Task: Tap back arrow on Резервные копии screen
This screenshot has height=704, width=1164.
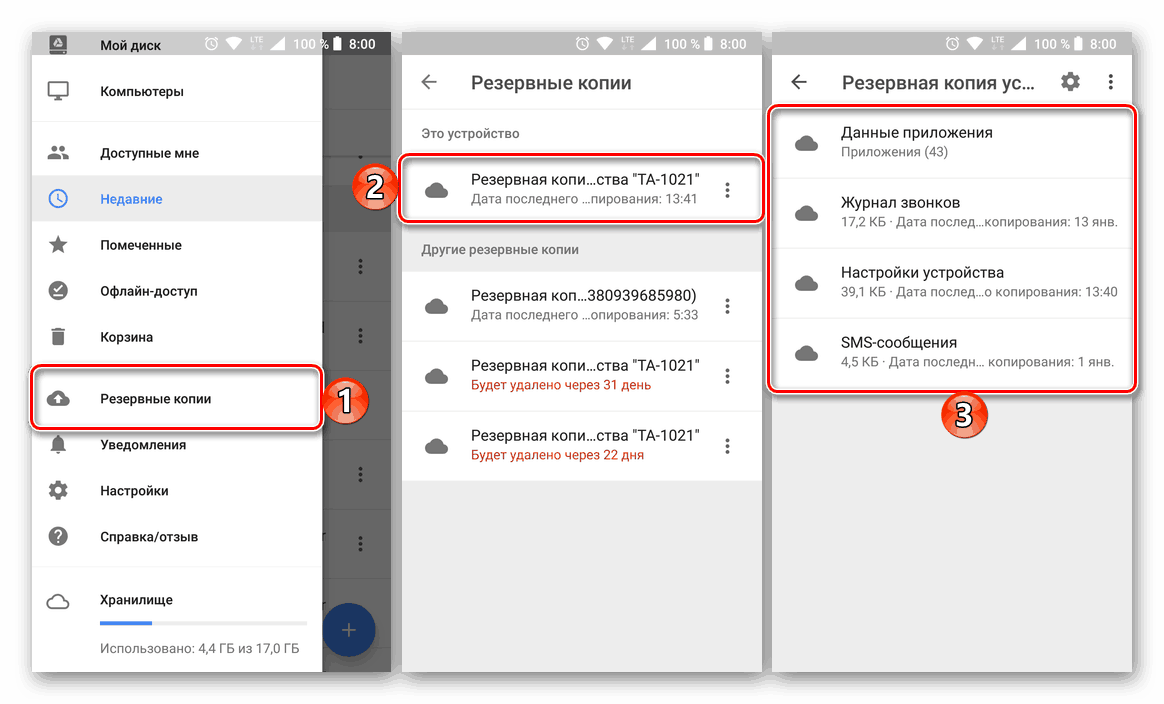Action: point(429,82)
